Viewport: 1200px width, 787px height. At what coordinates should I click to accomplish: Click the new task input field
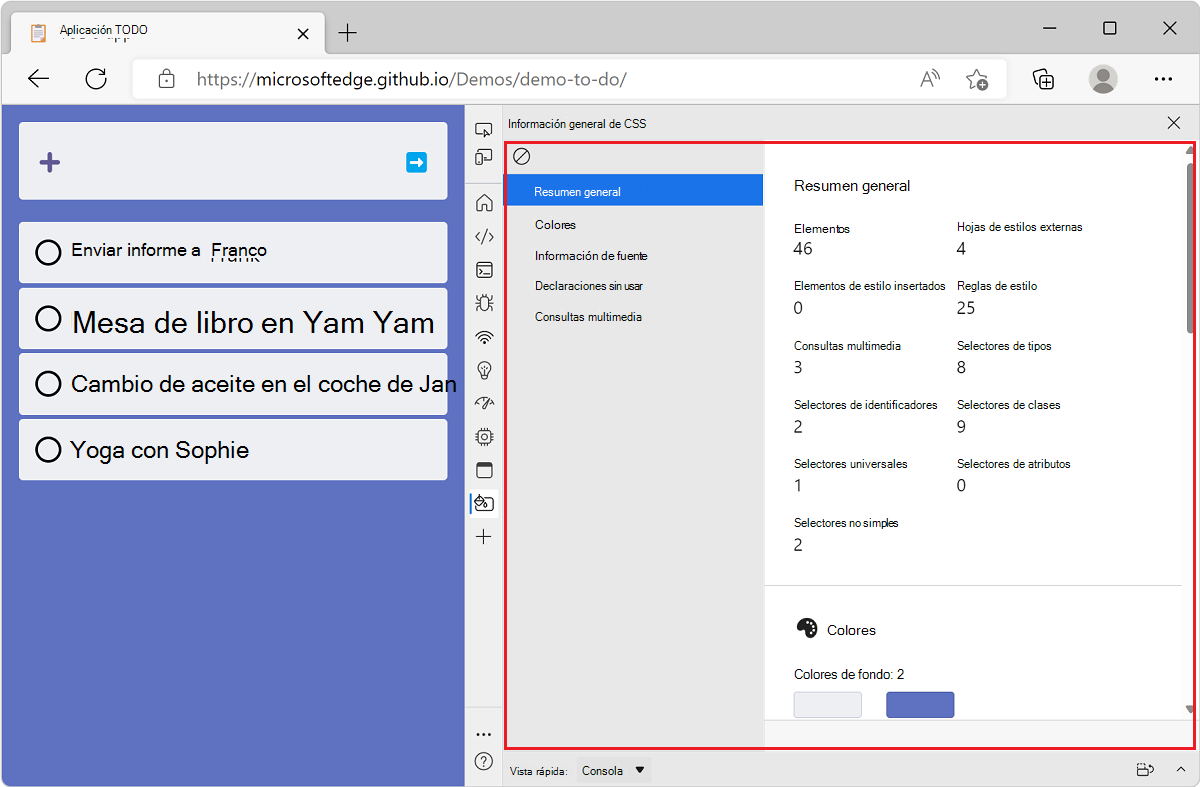click(233, 161)
